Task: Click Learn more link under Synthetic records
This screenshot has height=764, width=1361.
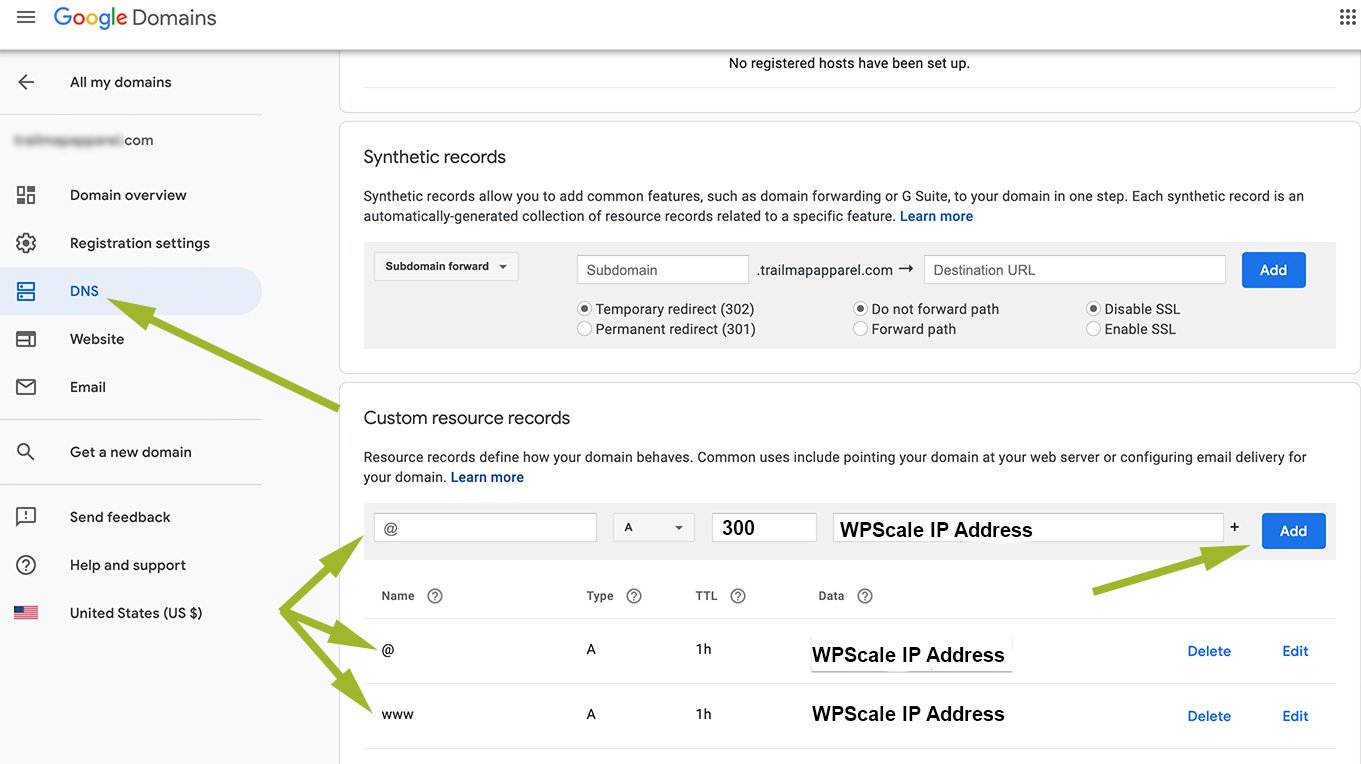Action: [x=936, y=216]
